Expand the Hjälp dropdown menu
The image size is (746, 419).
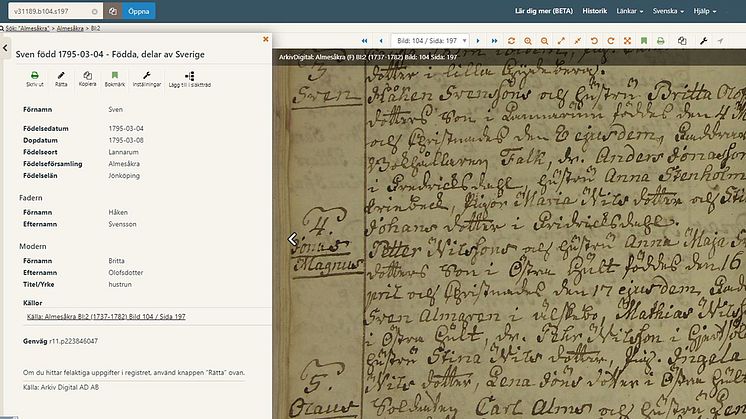pyautogui.click(x=705, y=11)
